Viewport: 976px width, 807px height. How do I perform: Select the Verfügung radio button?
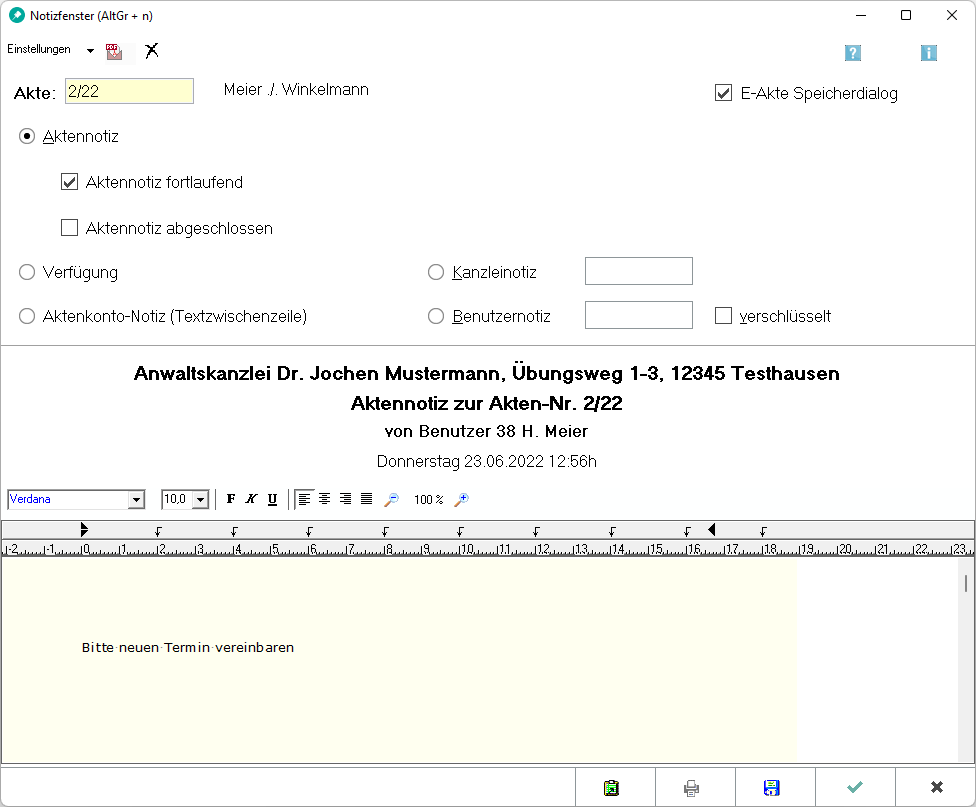[x=27, y=272]
